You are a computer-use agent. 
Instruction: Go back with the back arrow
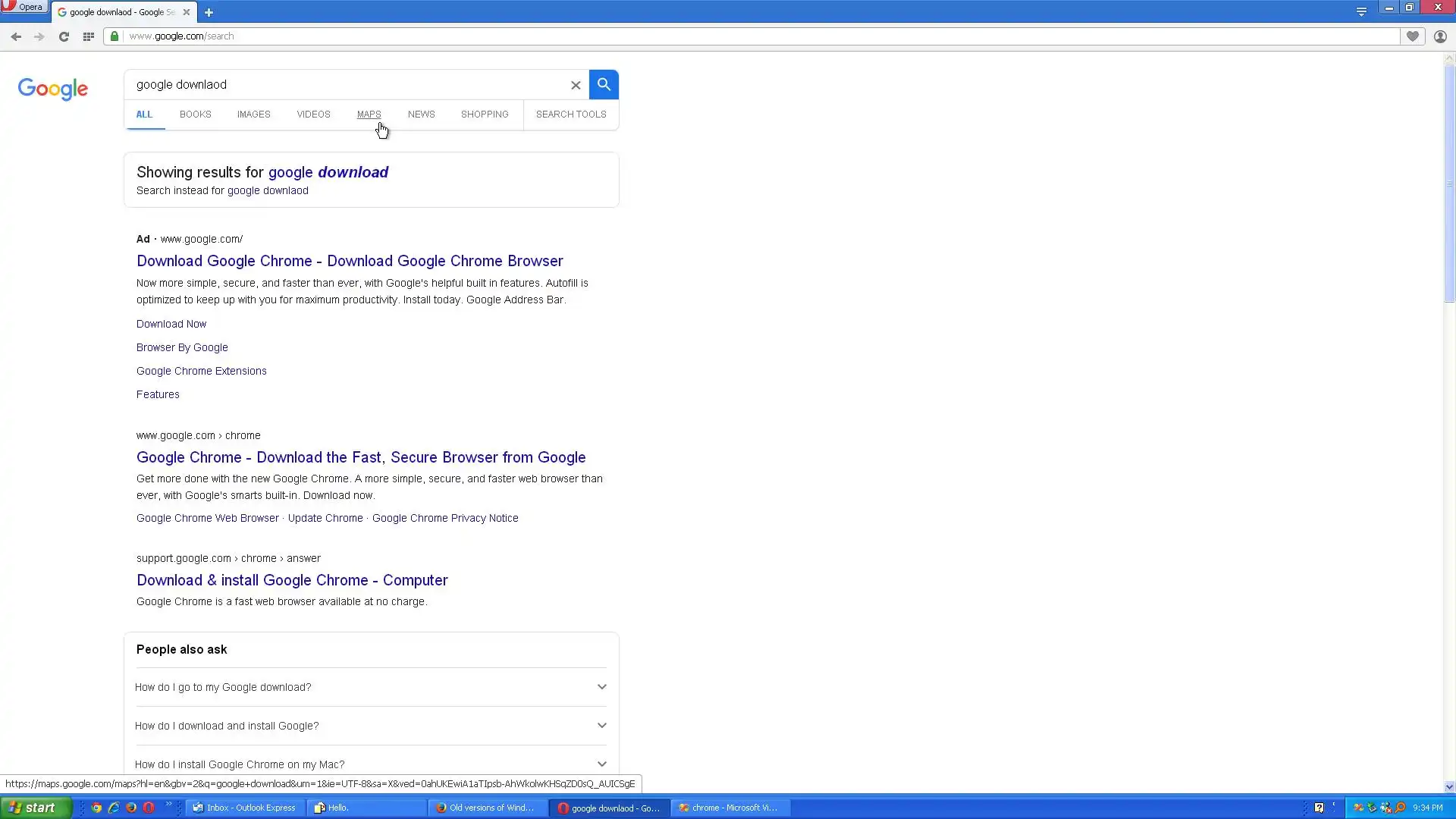pyautogui.click(x=16, y=36)
